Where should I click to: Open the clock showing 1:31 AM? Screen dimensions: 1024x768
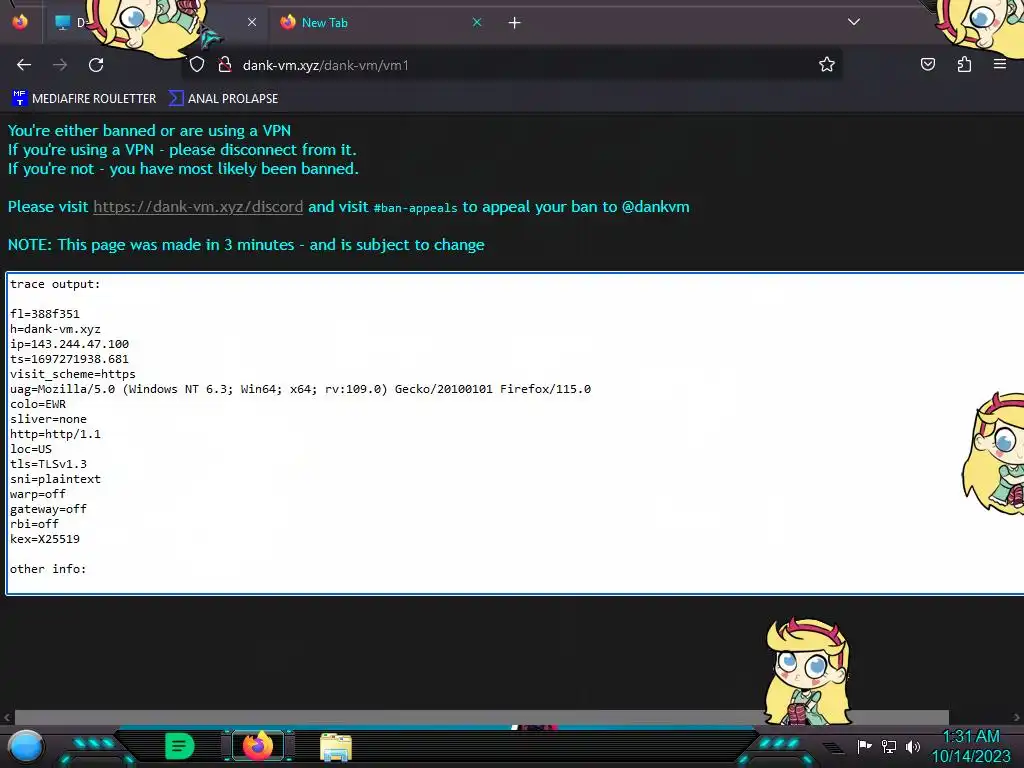(x=971, y=746)
